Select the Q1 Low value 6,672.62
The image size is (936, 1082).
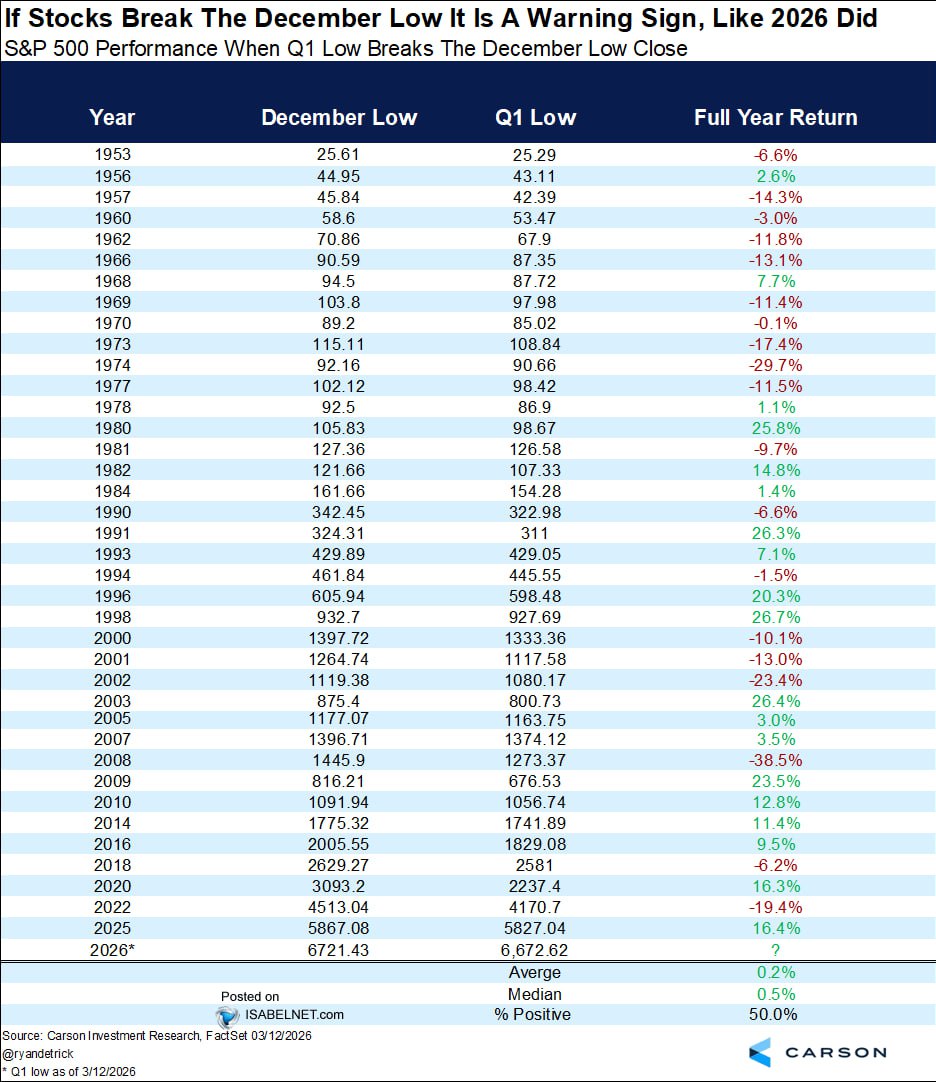click(535, 950)
